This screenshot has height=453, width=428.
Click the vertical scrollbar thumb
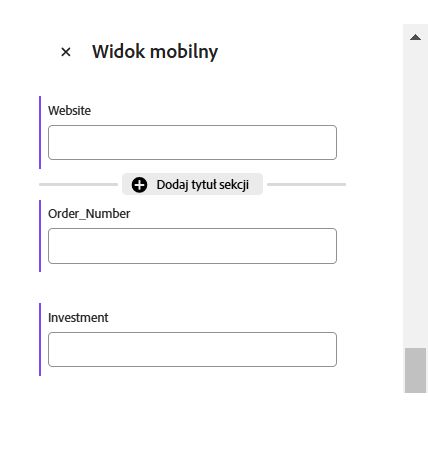(x=415, y=370)
